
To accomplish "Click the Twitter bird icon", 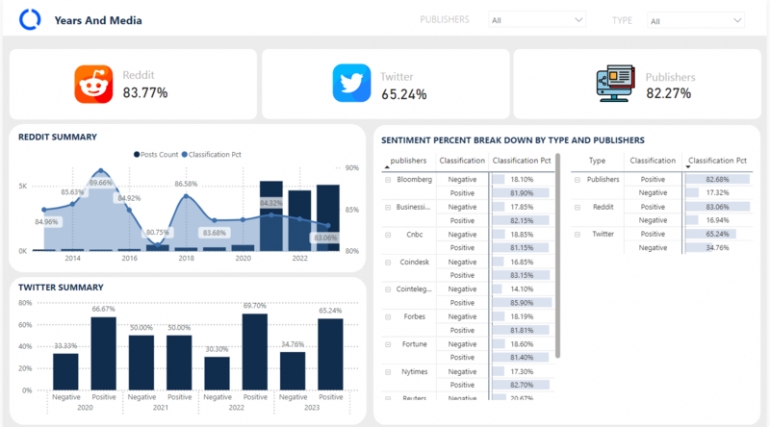I will (x=352, y=83).
